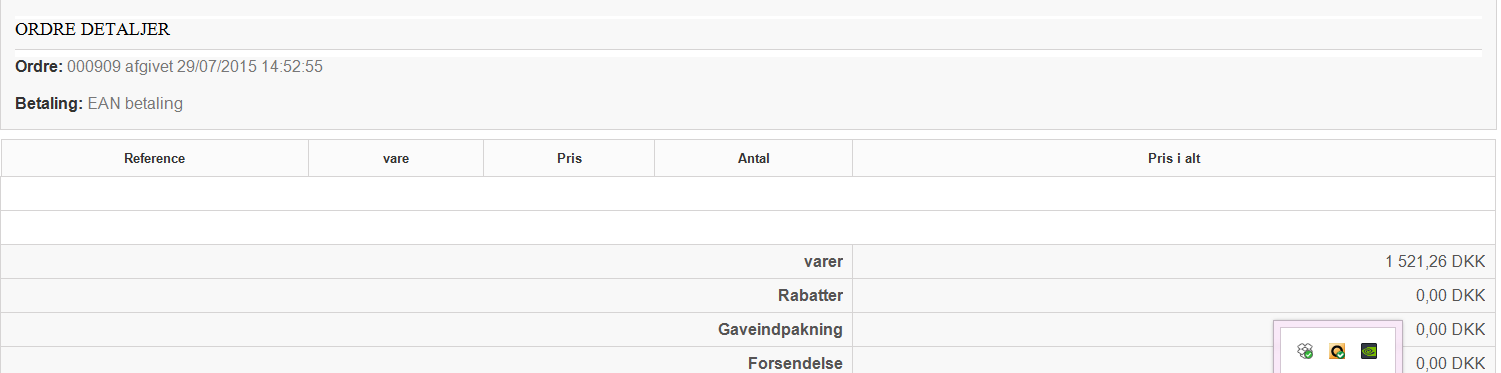Click the Rabatter row label
The height and width of the screenshot is (373, 1501).
(x=810, y=296)
